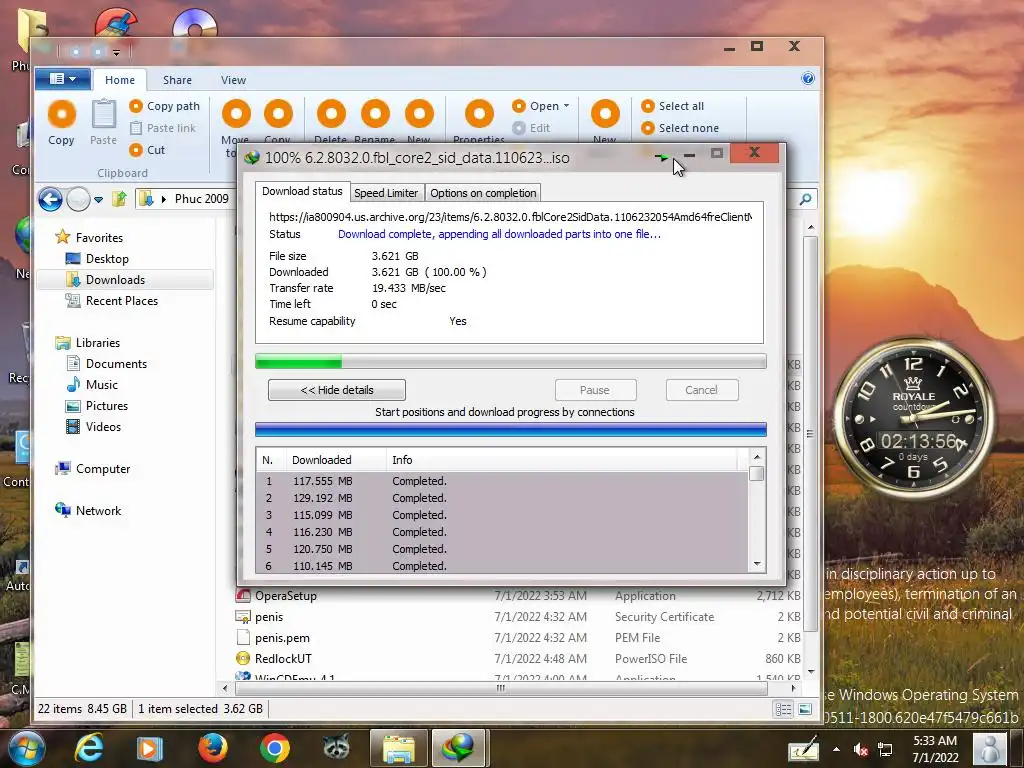Switch to the Home ribbon tab
This screenshot has height=768, width=1024.
tap(120, 80)
